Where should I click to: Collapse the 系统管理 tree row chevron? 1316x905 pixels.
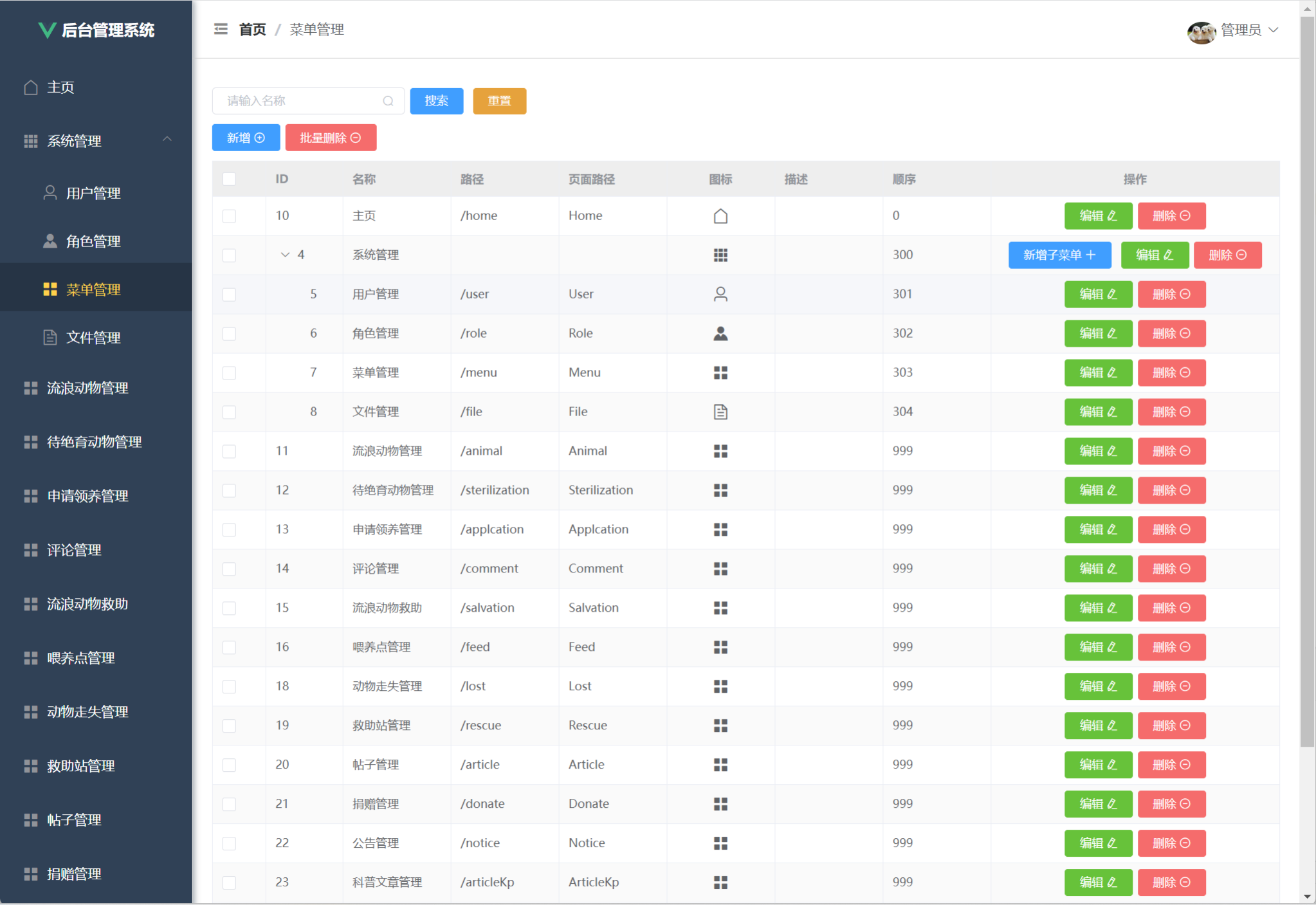coord(285,255)
